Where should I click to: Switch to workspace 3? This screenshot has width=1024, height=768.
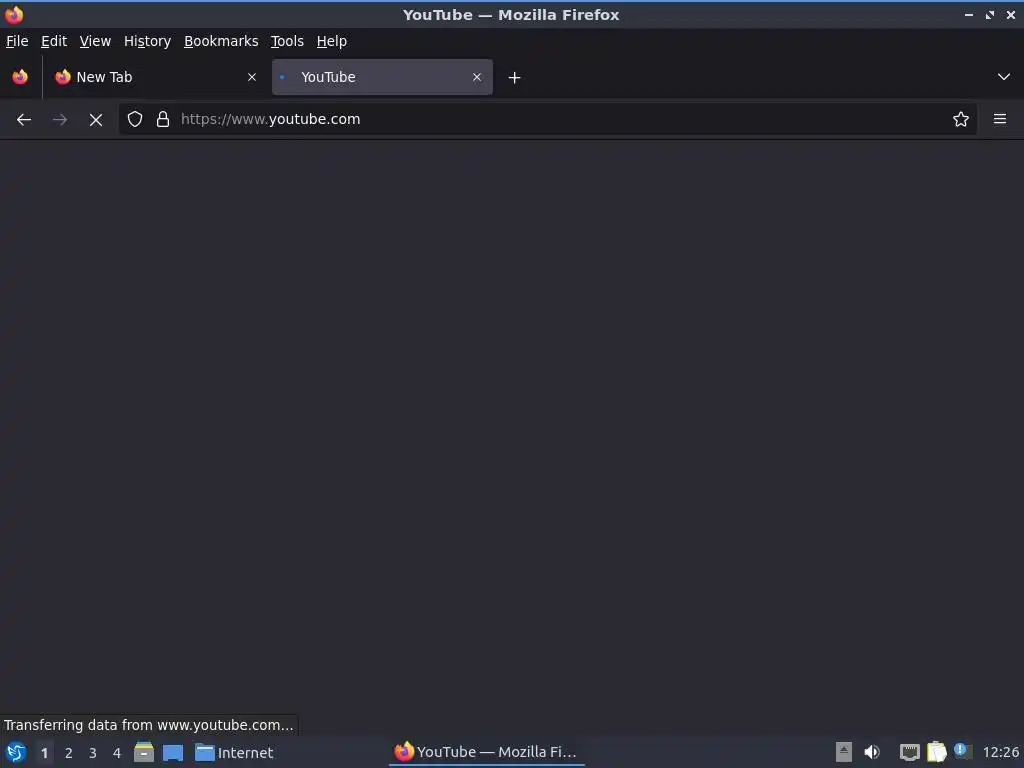point(93,753)
